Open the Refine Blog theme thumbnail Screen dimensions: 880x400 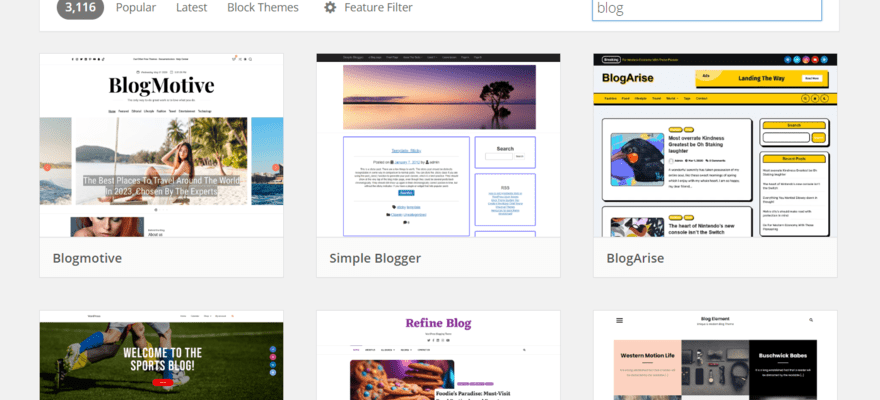pos(438,356)
